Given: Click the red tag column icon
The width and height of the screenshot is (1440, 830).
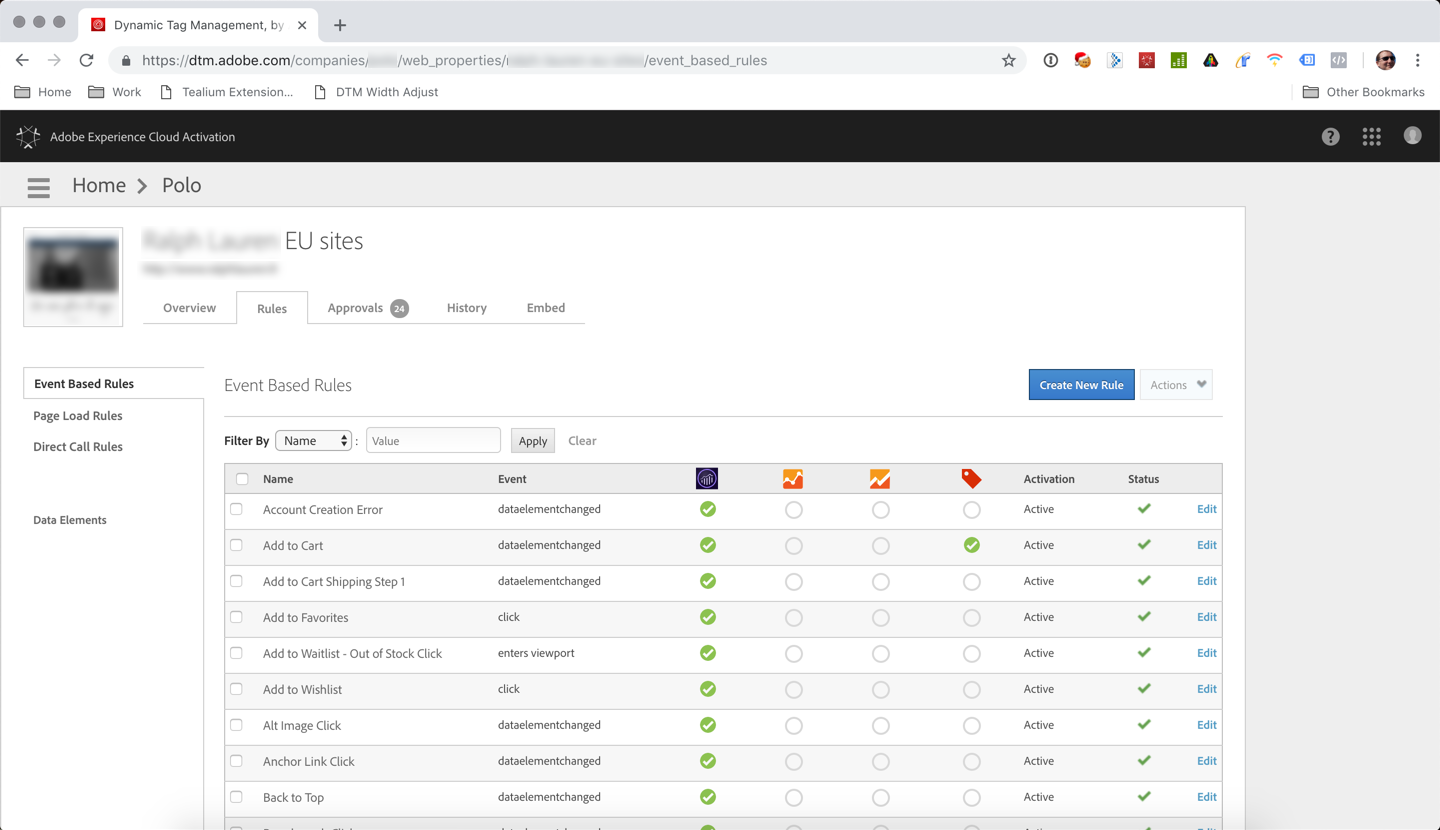Looking at the screenshot, I should coord(971,479).
